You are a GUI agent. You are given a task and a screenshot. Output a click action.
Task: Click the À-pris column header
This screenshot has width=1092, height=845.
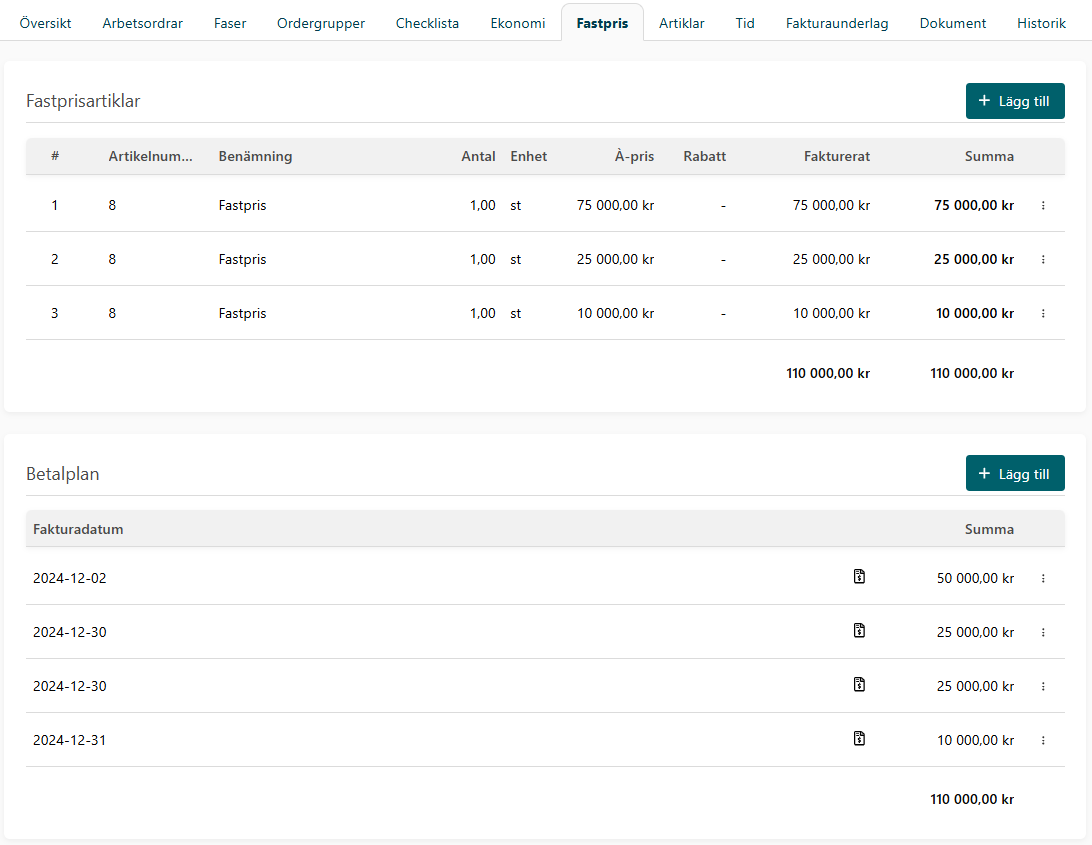coord(634,156)
